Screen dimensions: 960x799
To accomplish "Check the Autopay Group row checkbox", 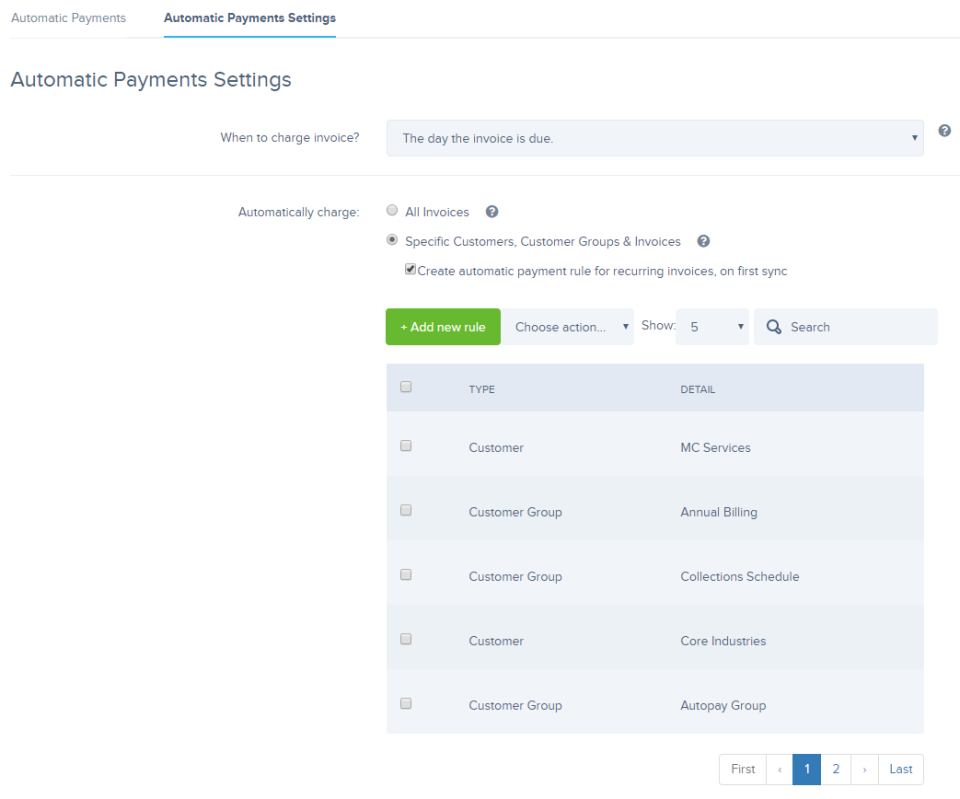I will (x=406, y=703).
